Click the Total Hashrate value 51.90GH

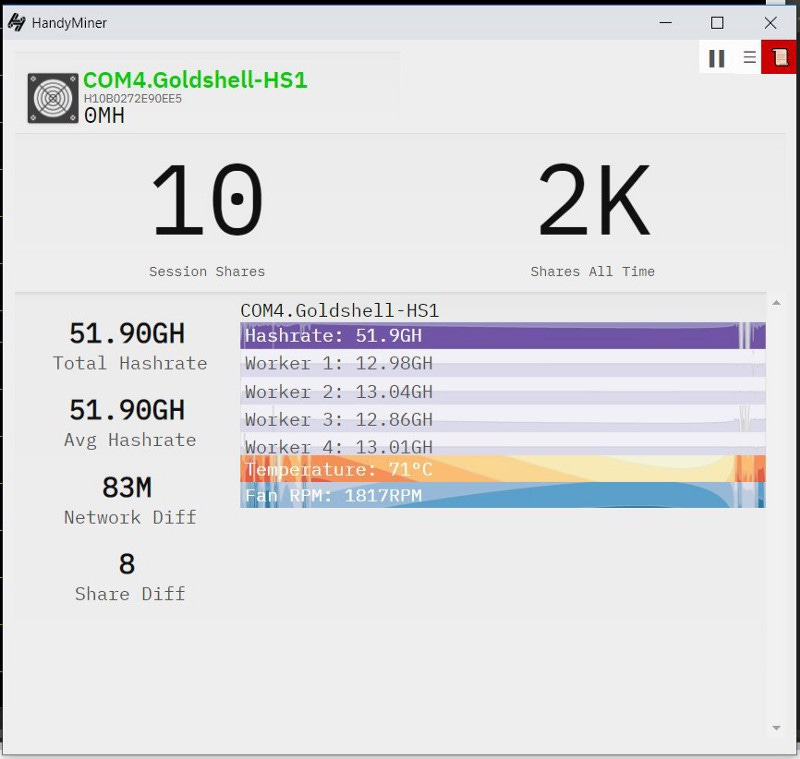pyautogui.click(x=127, y=334)
